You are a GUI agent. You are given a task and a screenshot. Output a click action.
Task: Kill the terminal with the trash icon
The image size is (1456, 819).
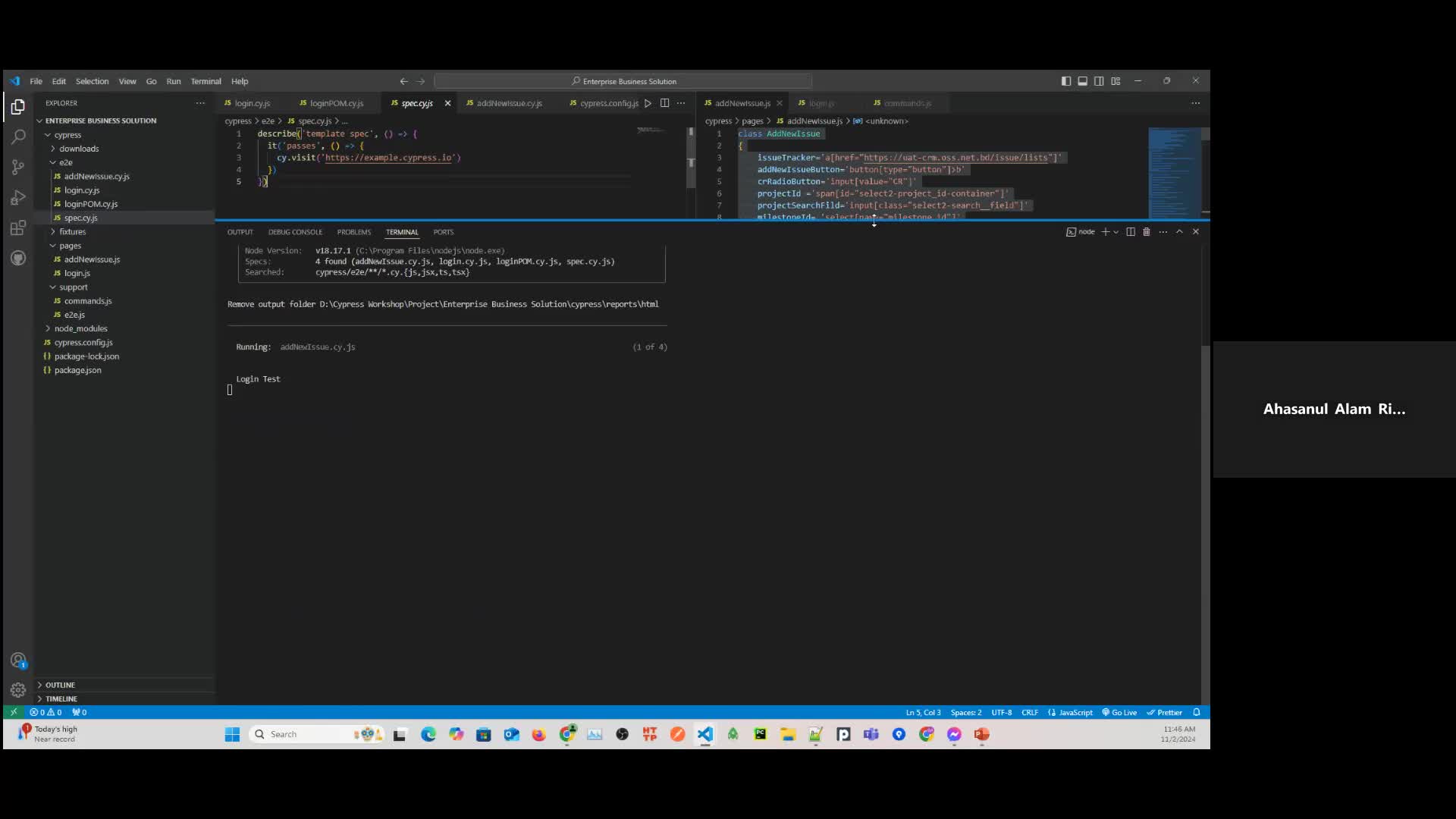tap(1146, 232)
